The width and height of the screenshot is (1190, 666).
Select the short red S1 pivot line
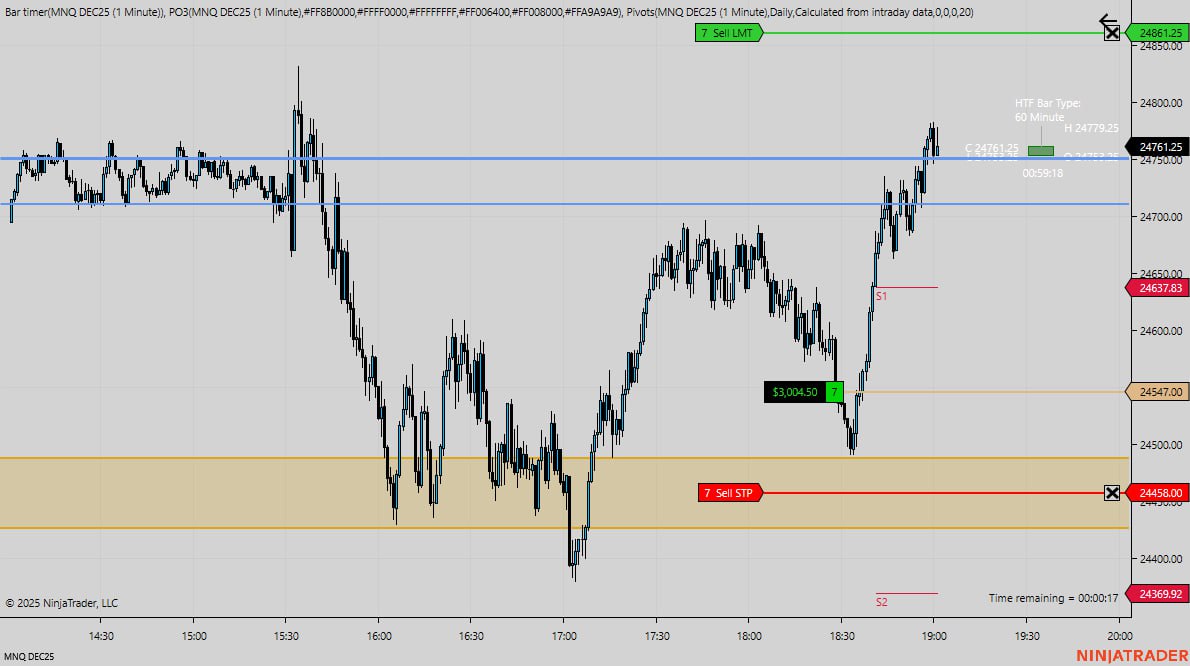[907, 287]
